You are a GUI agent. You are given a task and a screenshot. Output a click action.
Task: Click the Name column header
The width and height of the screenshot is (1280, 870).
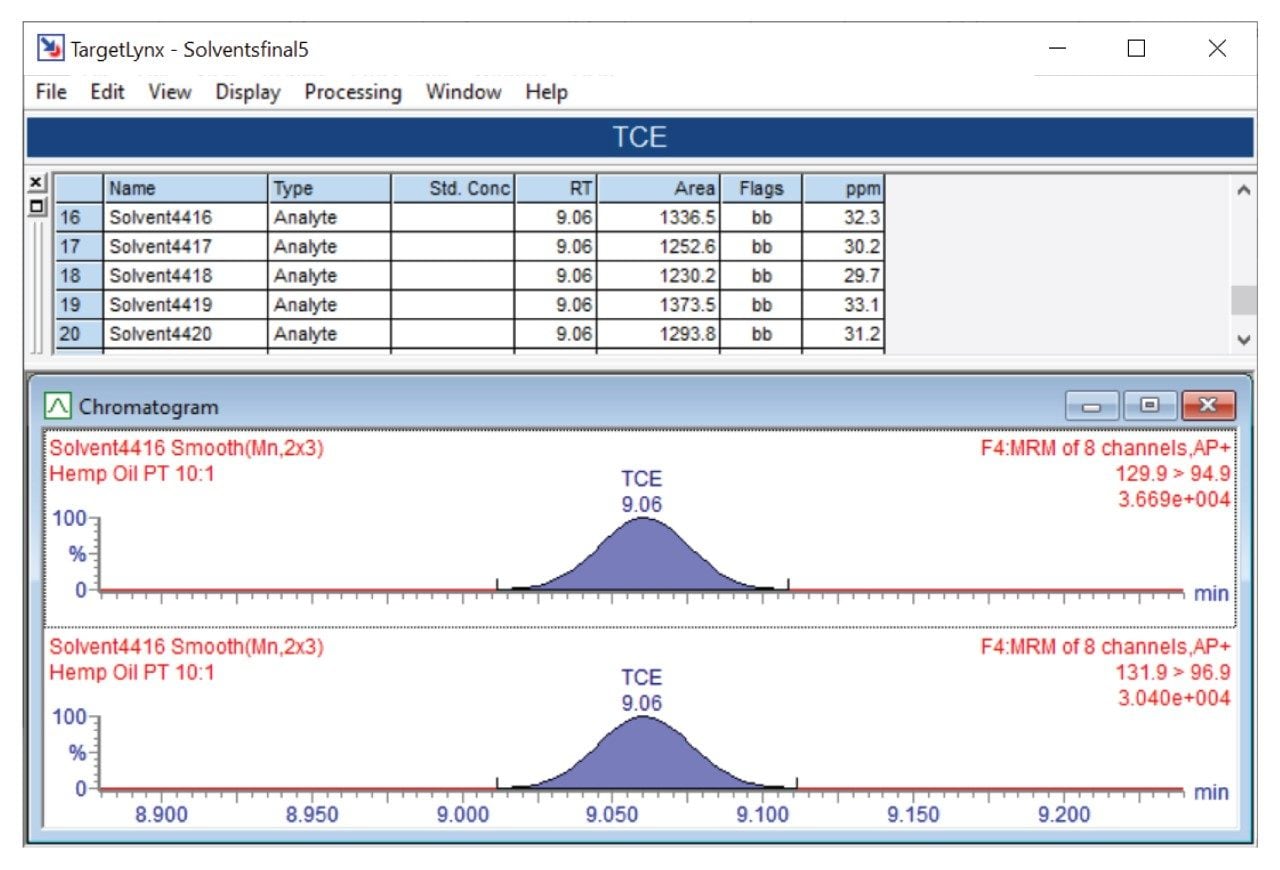click(x=185, y=188)
